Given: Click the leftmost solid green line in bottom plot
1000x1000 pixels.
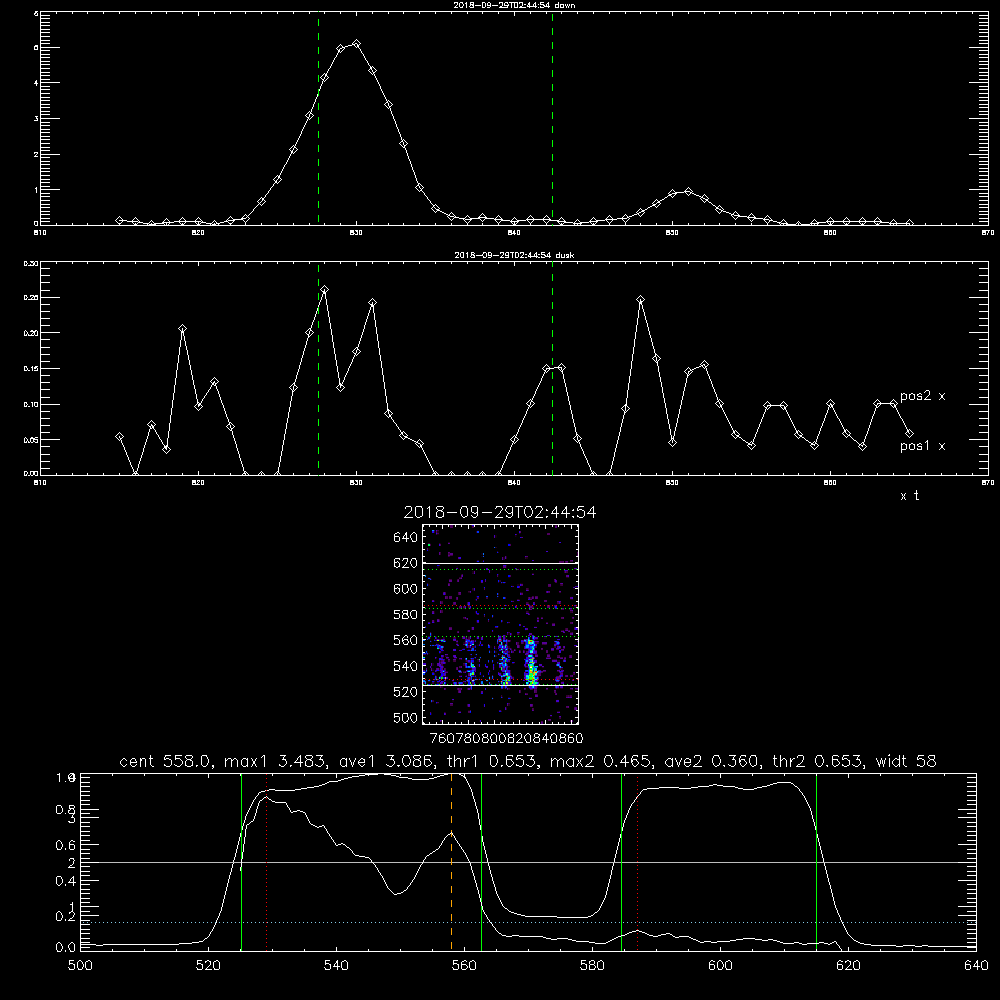Looking at the screenshot, I should [x=241, y=861].
